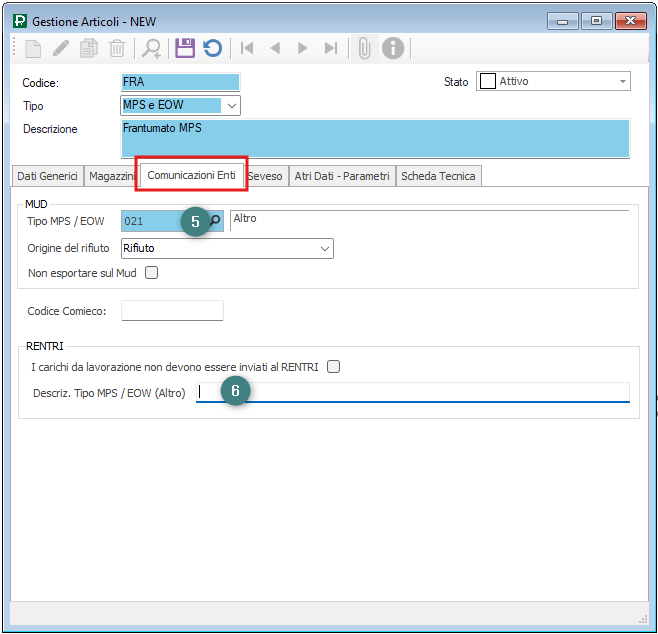This screenshot has height=634, width=658.
Task: Click the delete trash icon
Action: pos(117,48)
